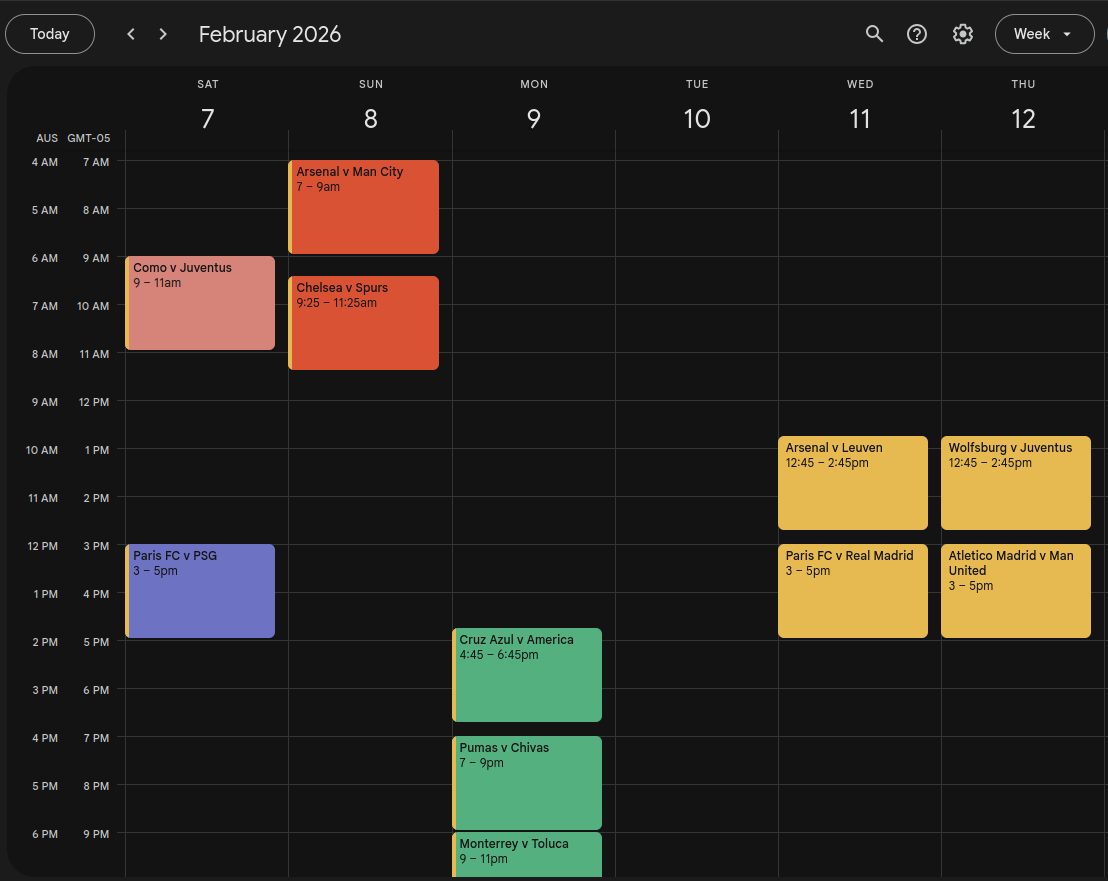Viewport: 1108px width, 881px height.
Task: Open the help icon
Action: click(x=917, y=33)
